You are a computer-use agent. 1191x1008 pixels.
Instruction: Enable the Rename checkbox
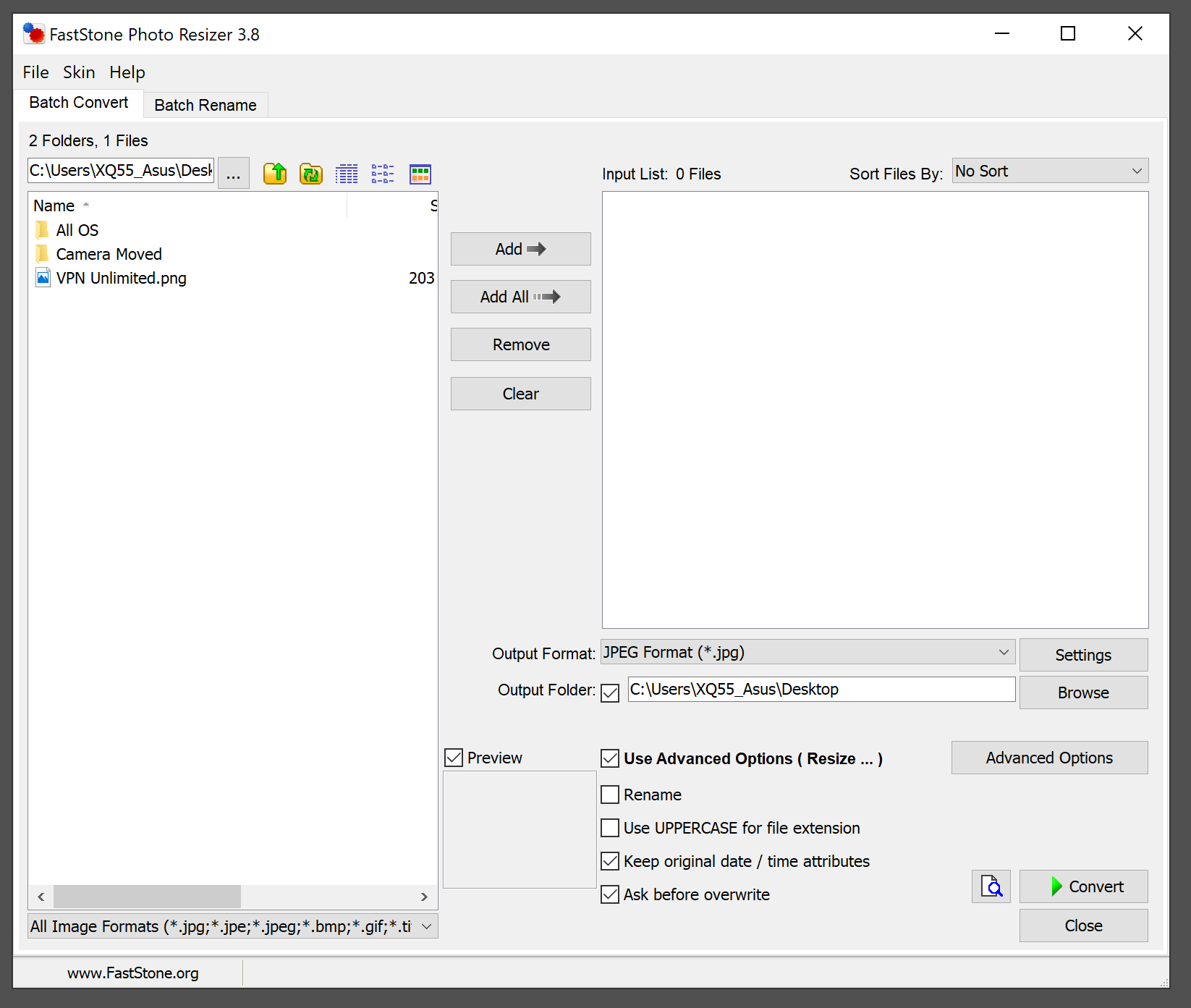pos(611,795)
